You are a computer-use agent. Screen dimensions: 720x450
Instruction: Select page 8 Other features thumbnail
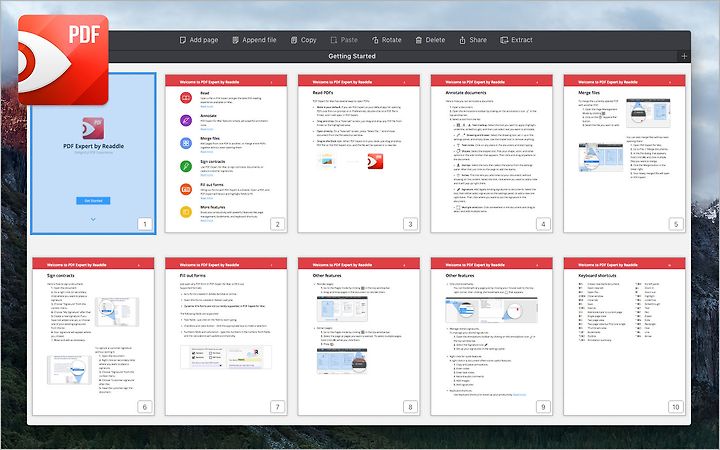coord(359,336)
